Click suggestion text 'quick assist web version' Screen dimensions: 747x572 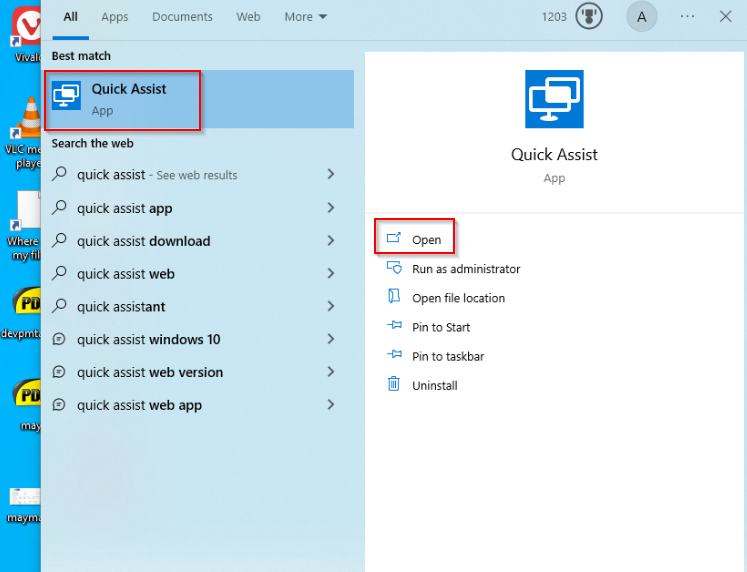[x=150, y=372]
